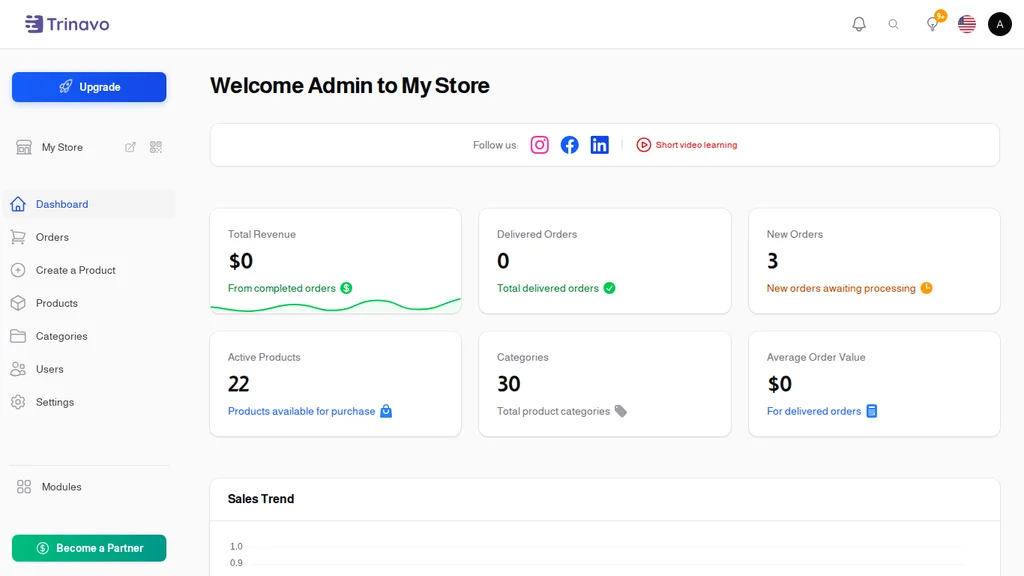The height and width of the screenshot is (576, 1024).
Task: Click 'For delivered orders' text
Action: [x=814, y=411]
